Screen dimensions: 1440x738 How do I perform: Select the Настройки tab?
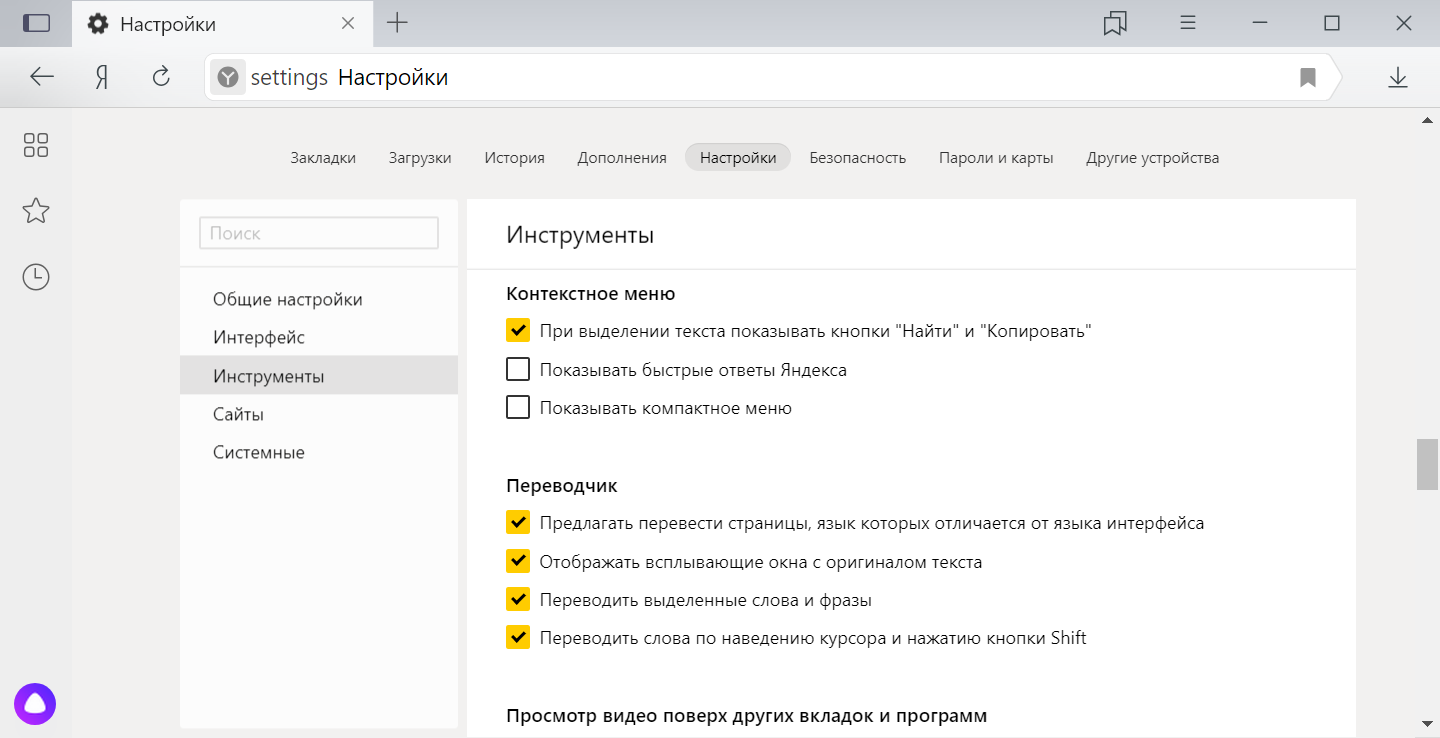[738, 158]
